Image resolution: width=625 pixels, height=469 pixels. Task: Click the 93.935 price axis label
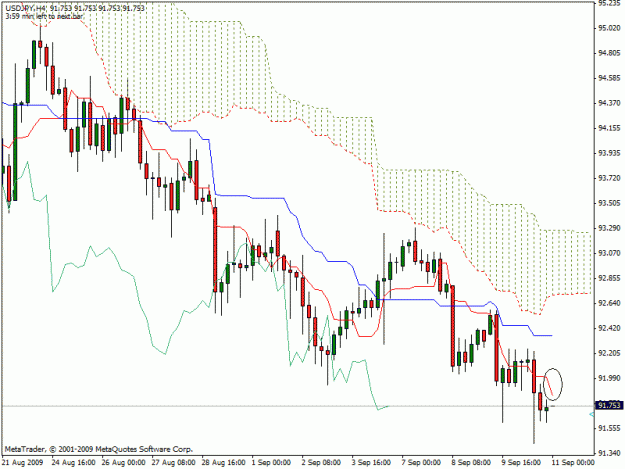609,153
